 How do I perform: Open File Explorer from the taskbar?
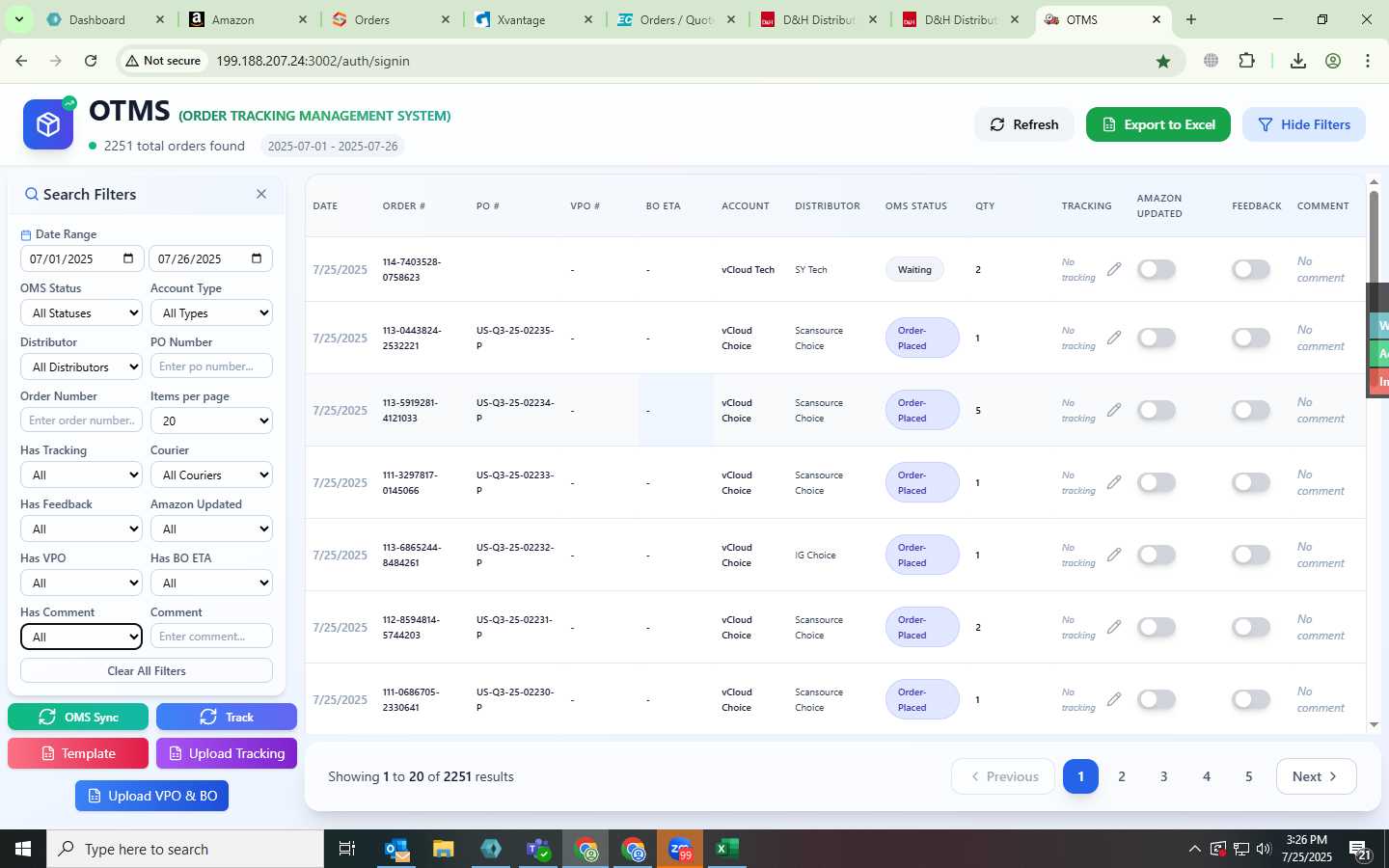click(444, 849)
